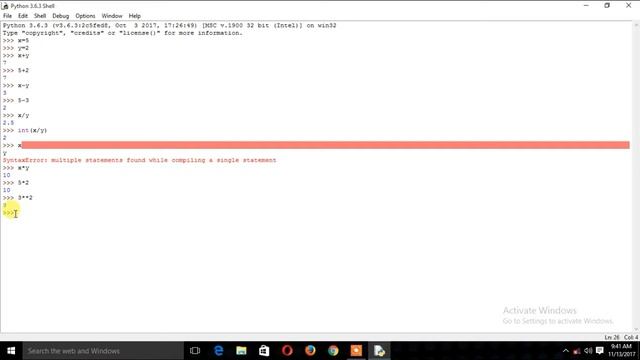Open the network status tray icon

click(577, 351)
